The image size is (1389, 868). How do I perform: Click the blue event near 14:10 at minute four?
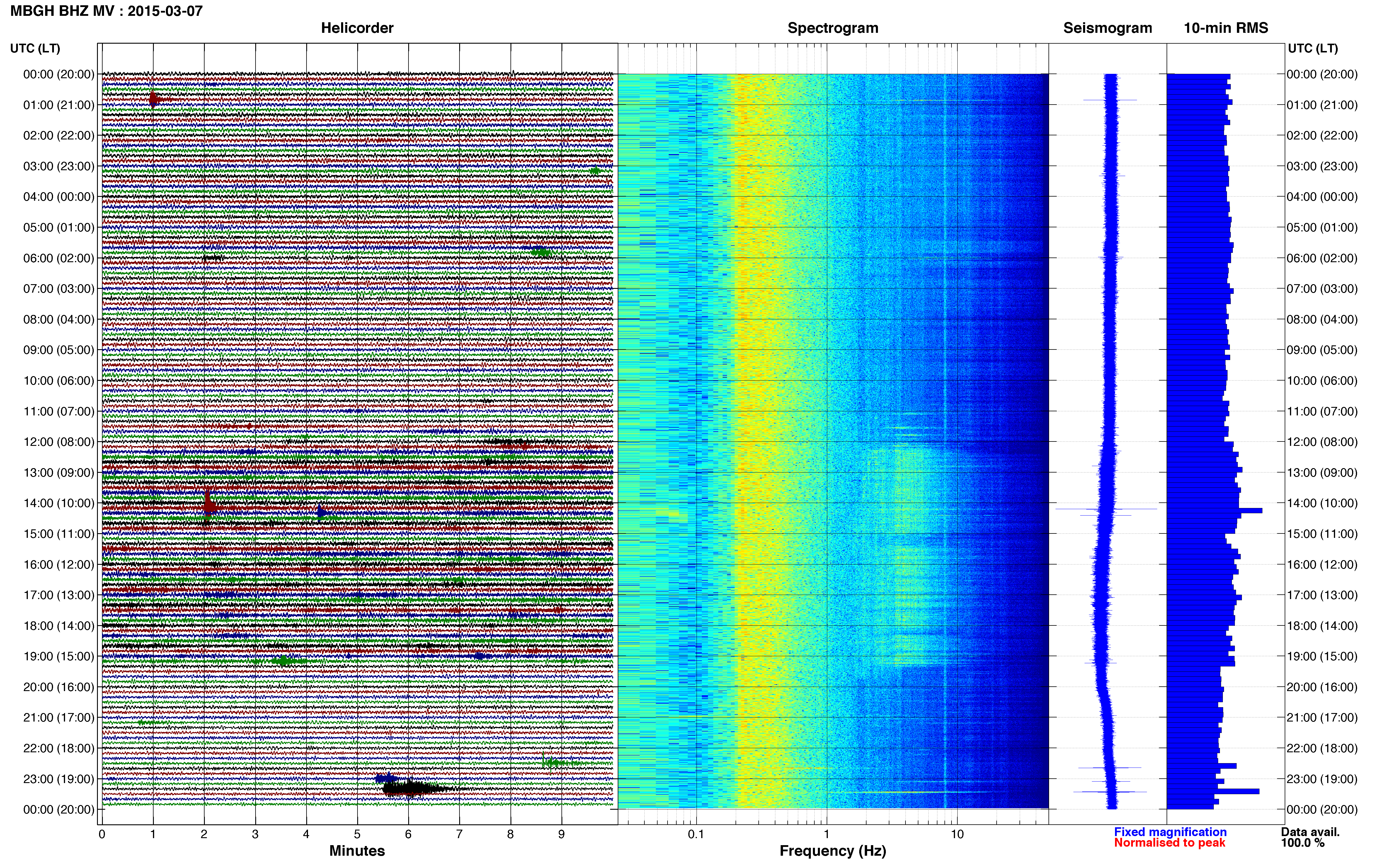(x=323, y=512)
